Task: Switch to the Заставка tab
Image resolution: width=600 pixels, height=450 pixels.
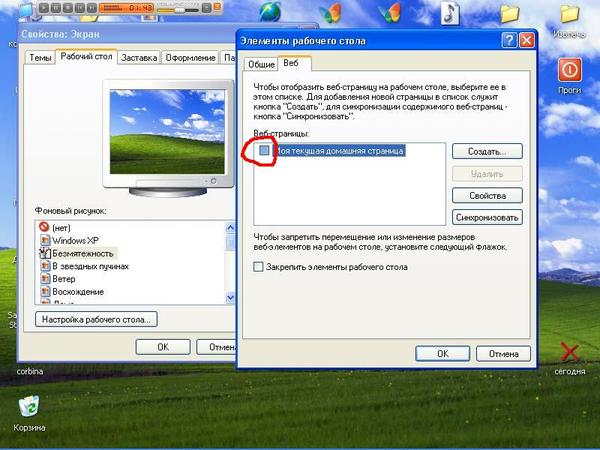Action: tap(139, 58)
